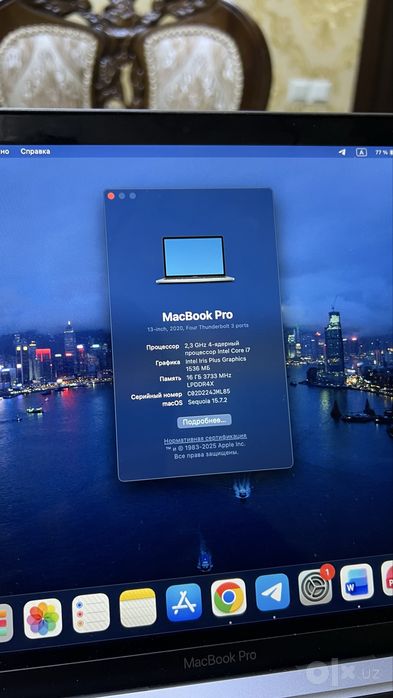Click the Sequoia 15.7.2 macOS version text

tap(208, 402)
